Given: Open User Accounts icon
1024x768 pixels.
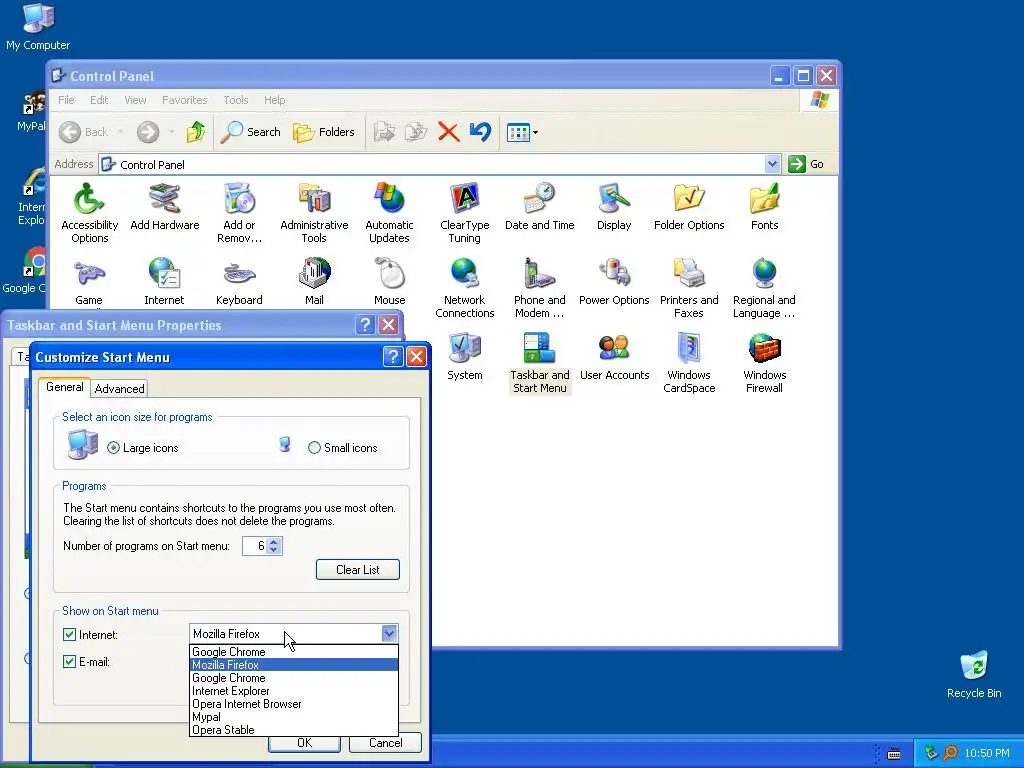Looking at the screenshot, I should [614, 357].
